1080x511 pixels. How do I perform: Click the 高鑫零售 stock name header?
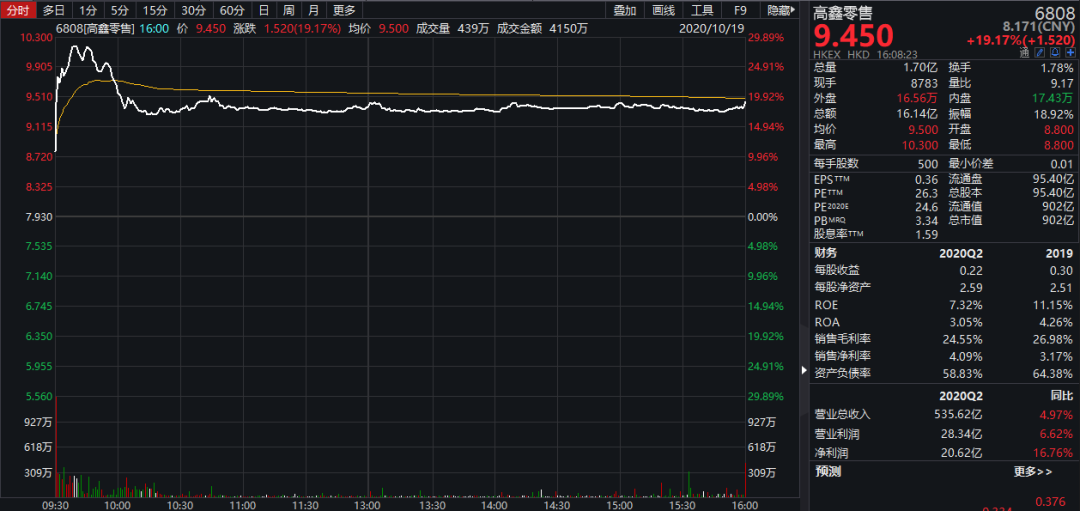click(x=840, y=12)
